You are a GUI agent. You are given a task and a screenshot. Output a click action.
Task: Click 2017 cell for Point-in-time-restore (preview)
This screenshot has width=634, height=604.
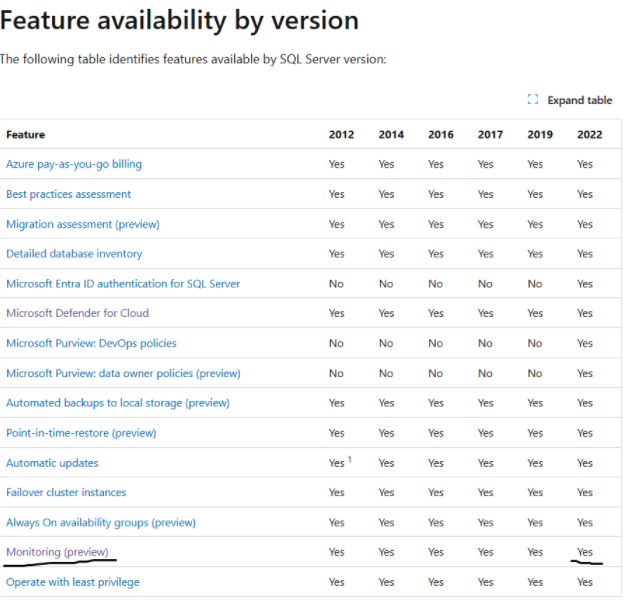click(485, 433)
